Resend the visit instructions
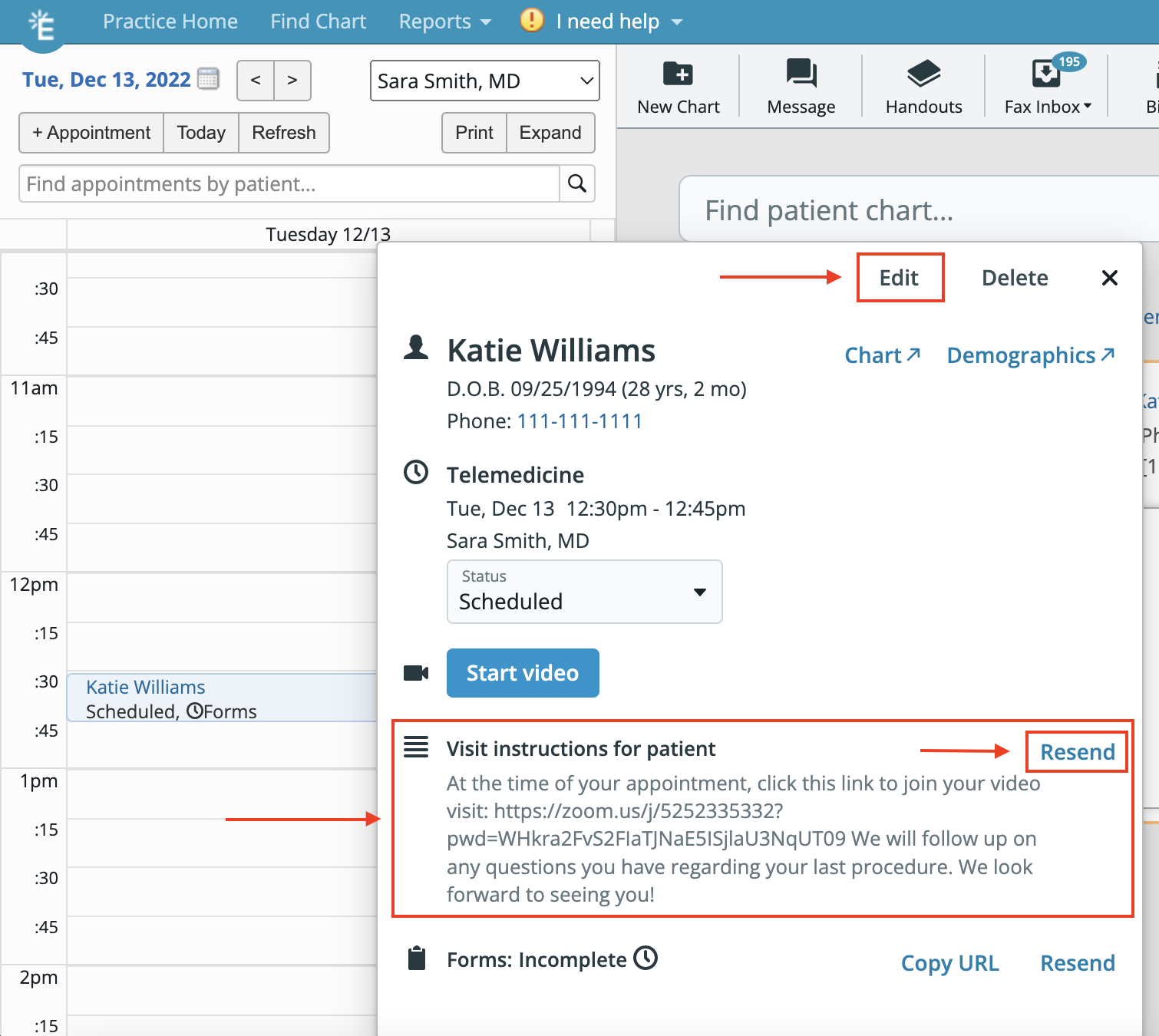 pos(1078,752)
